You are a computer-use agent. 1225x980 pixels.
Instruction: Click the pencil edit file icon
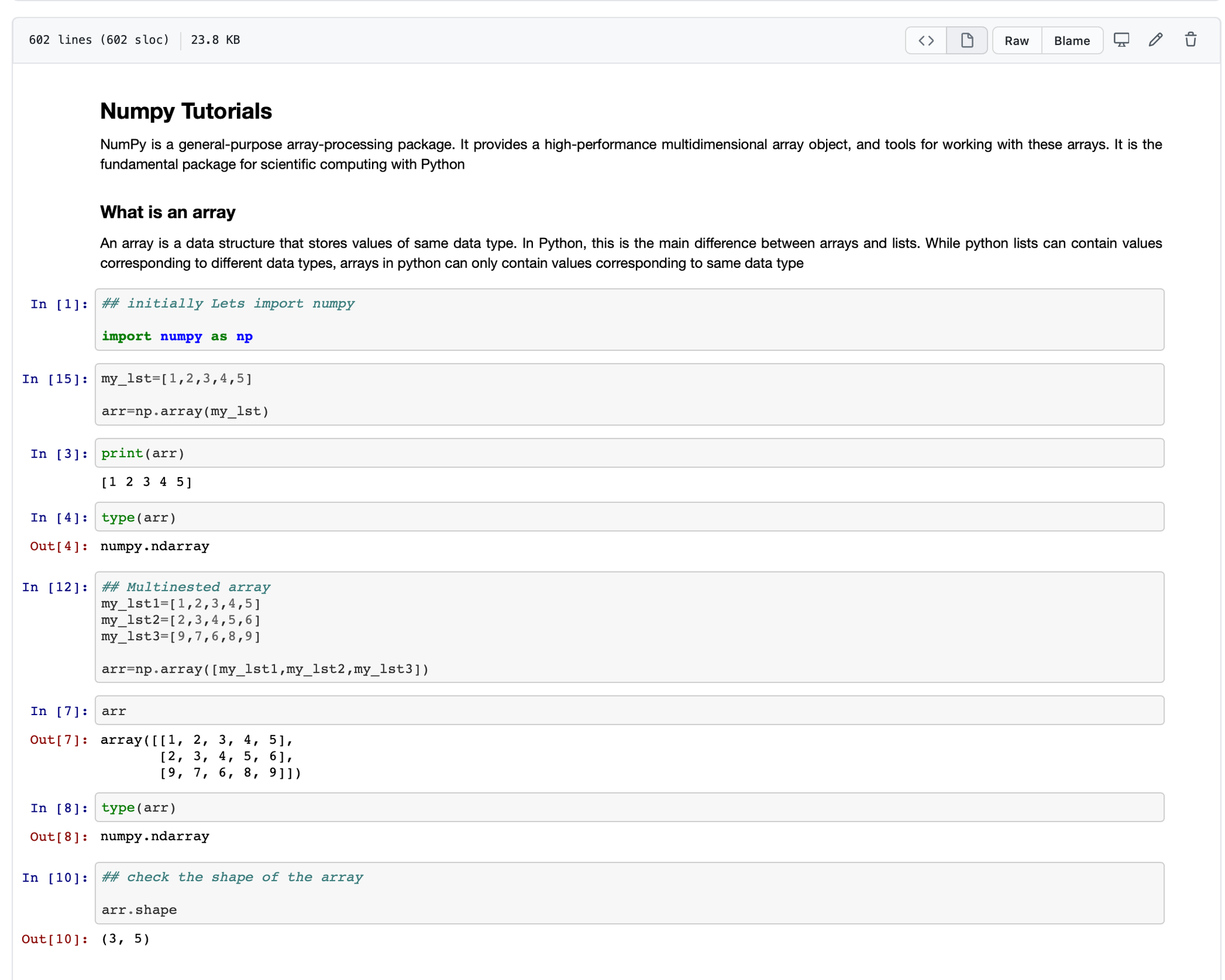[x=1155, y=40]
